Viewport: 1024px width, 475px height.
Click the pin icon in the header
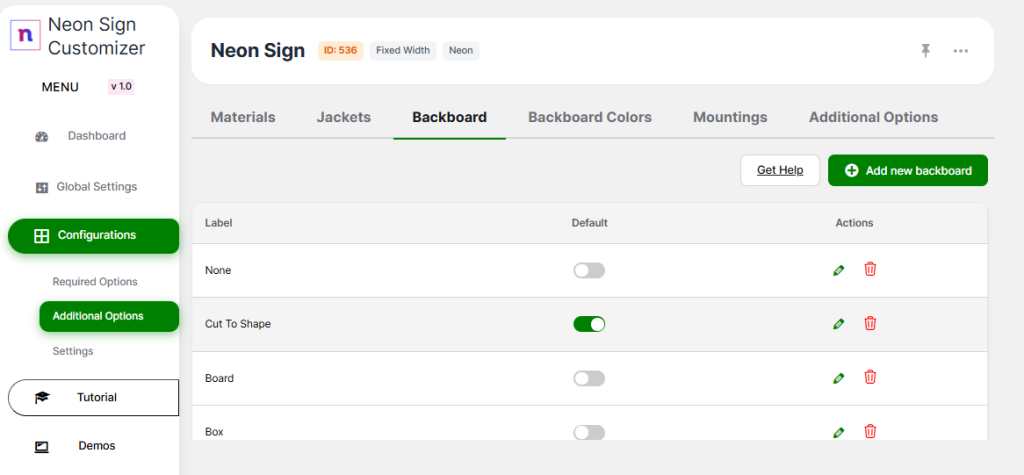coord(926,51)
